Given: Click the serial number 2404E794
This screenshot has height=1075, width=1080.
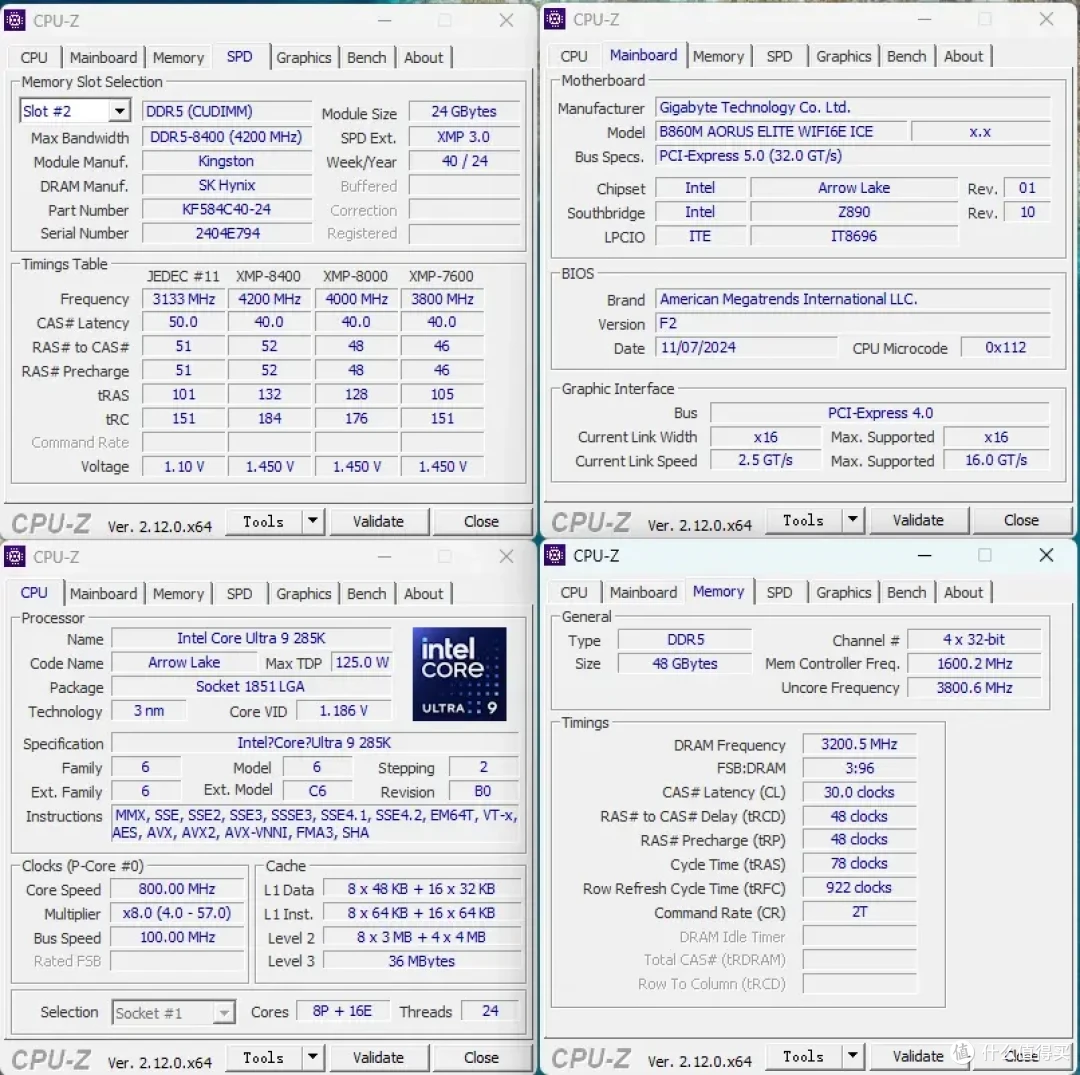Looking at the screenshot, I should pyautogui.click(x=227, y=233).
